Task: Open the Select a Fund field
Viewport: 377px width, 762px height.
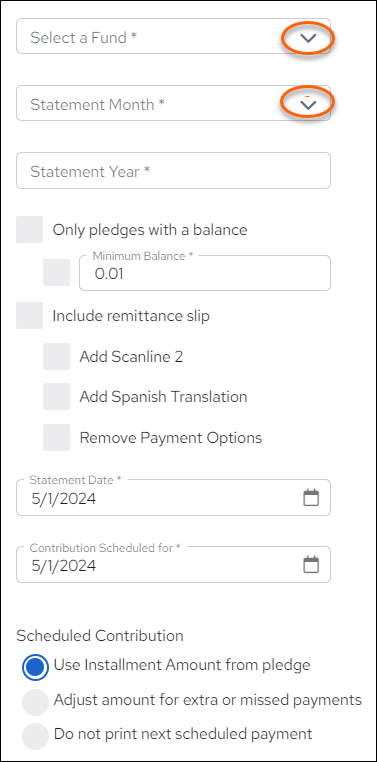Action: click(x=173, y=36)
